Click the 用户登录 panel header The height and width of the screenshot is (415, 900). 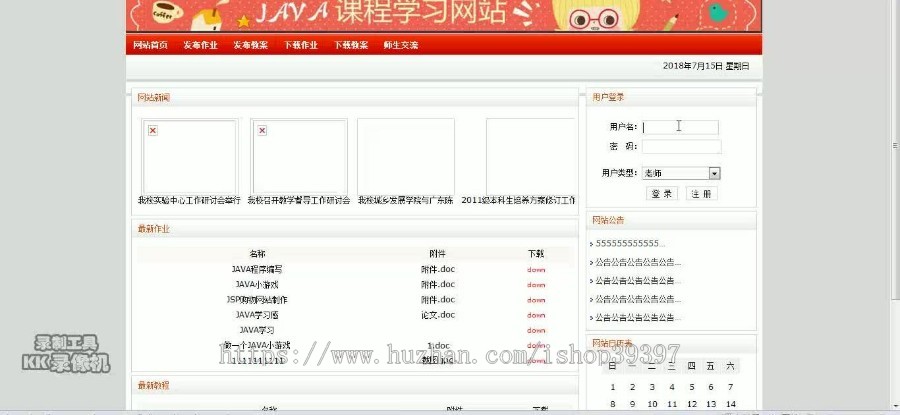(608, 97)
